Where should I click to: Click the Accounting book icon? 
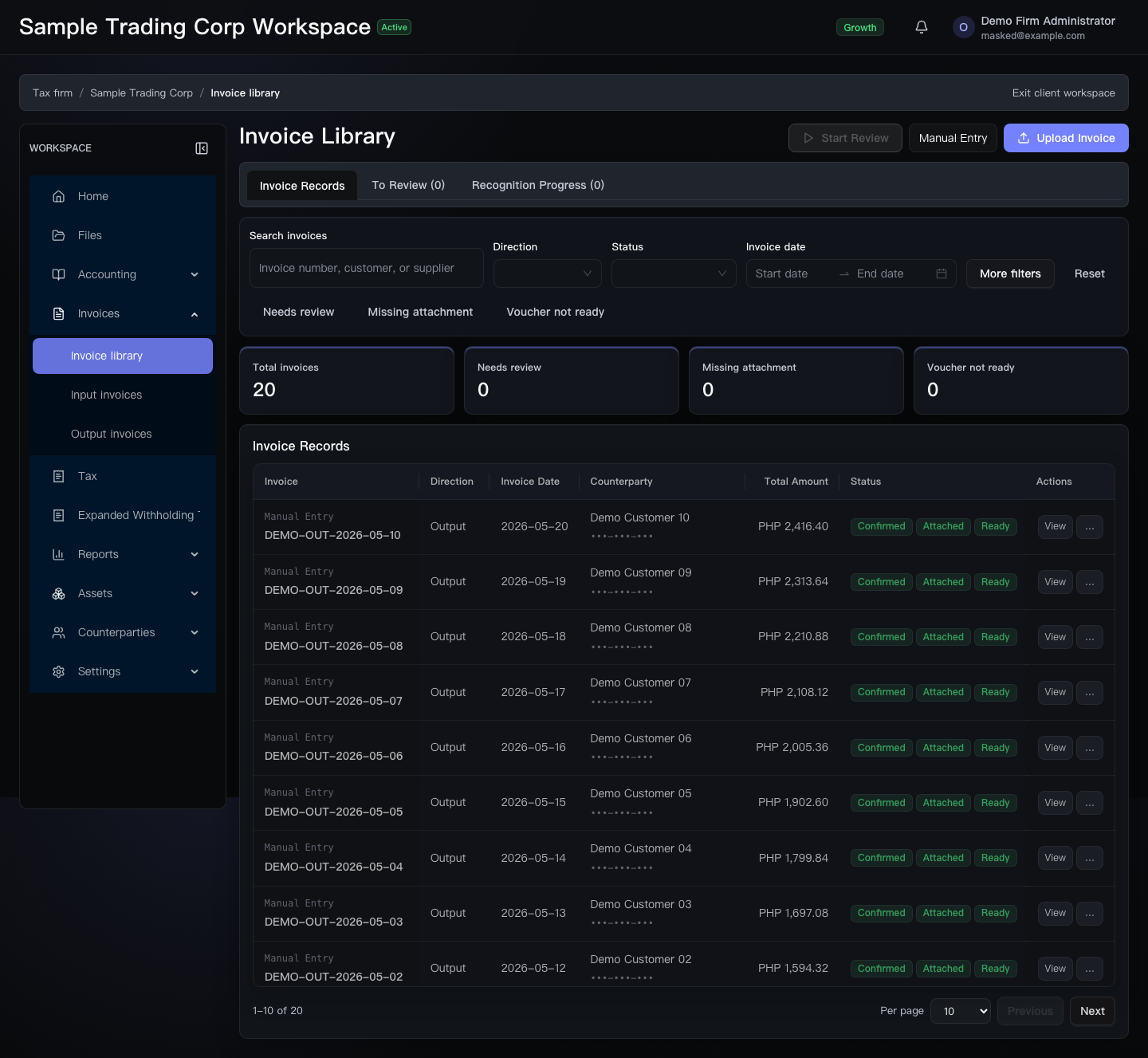point(58,274)
